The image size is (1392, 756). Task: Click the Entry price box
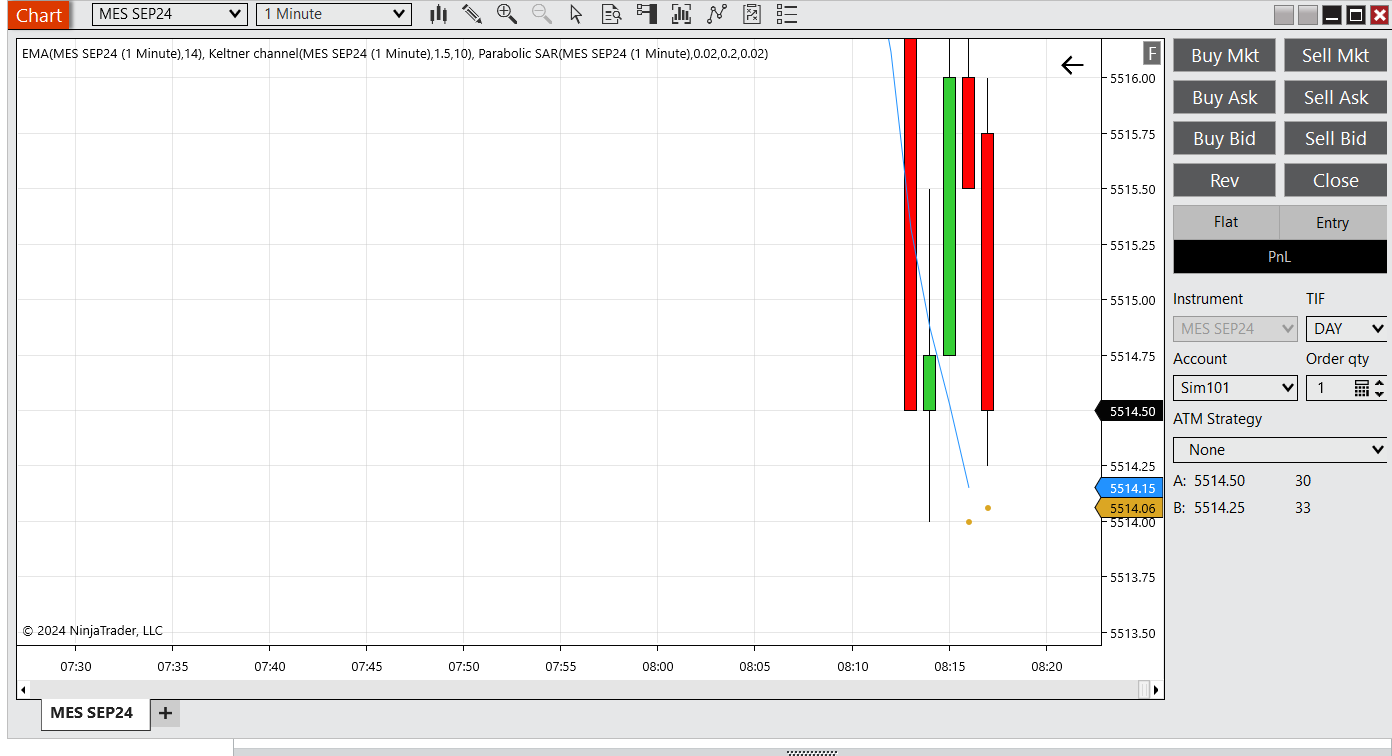1333,222
